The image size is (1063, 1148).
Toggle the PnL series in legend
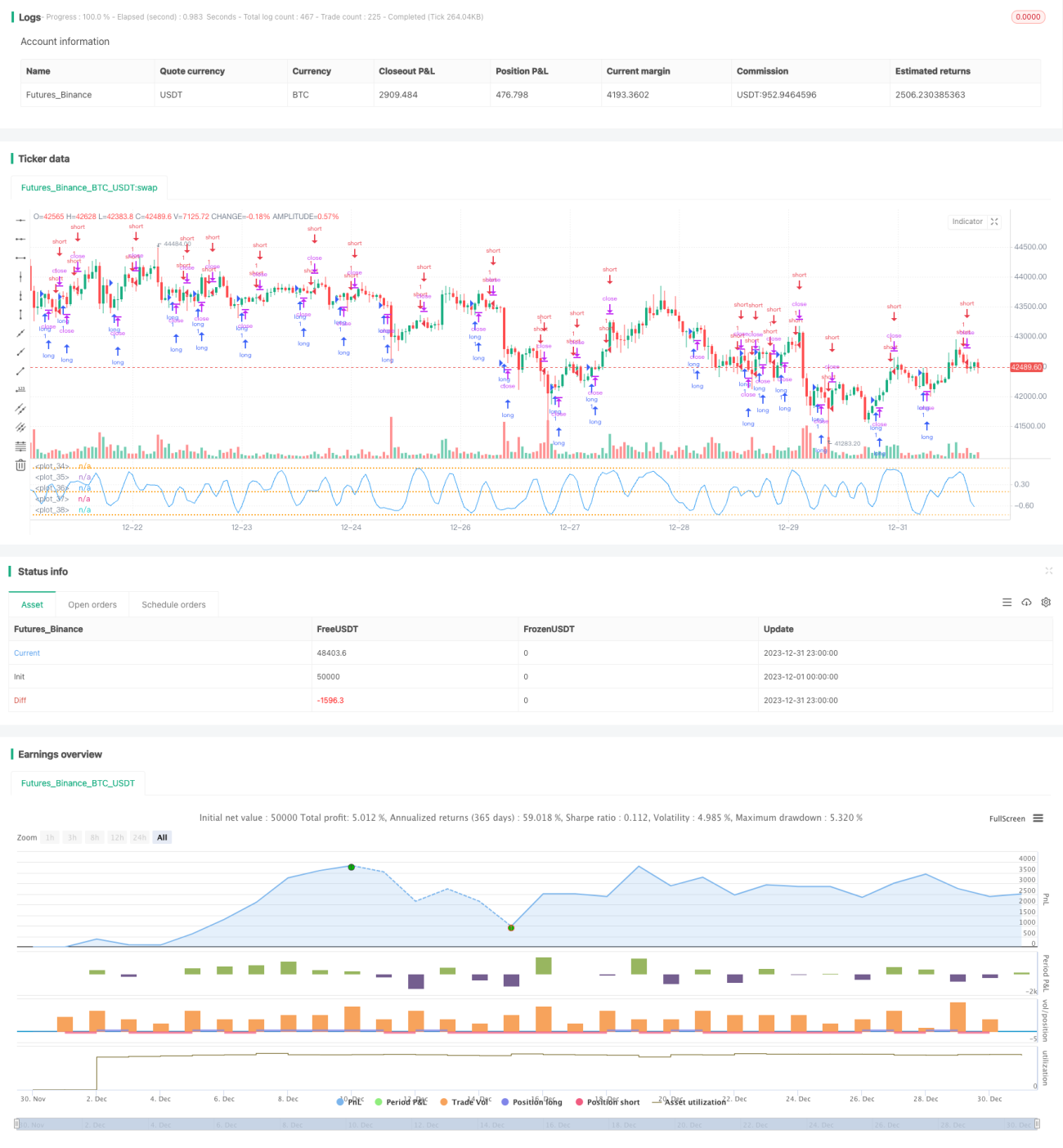click(x=349, y=1102)
